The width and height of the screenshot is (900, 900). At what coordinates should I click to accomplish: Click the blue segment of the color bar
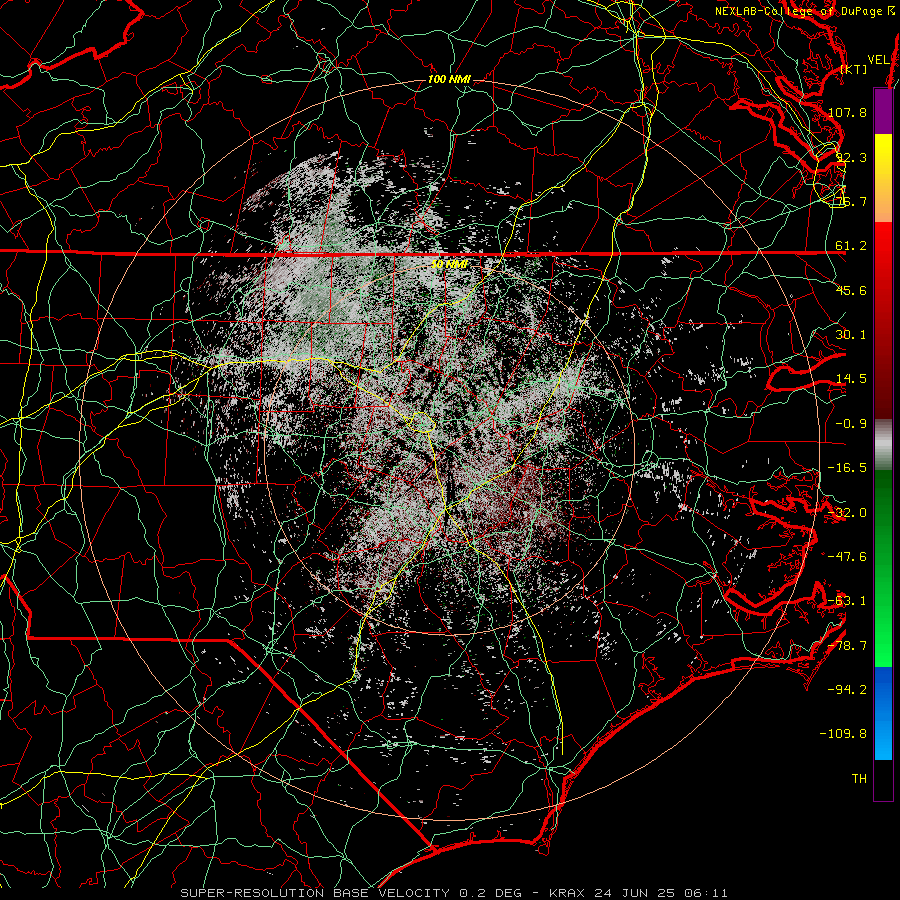click(x=883, y=713)
